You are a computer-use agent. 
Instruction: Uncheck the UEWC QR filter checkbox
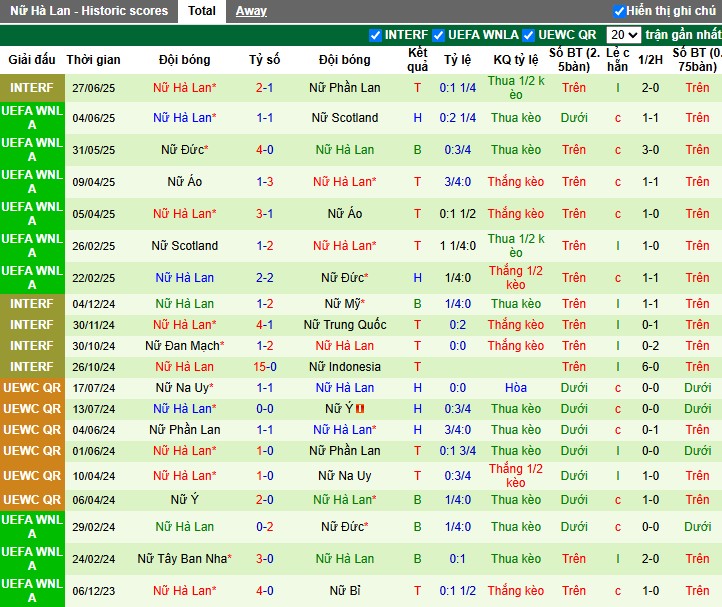pos(529,35)
